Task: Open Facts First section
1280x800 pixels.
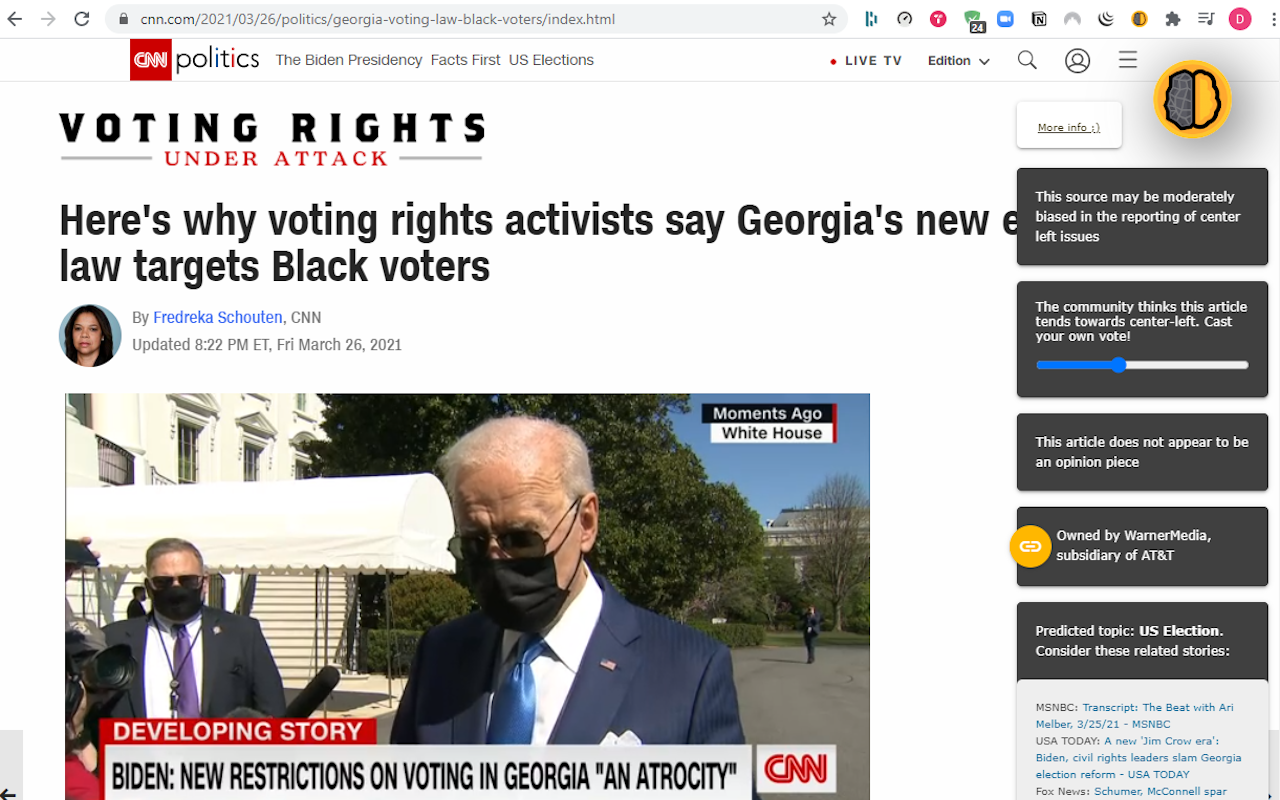Action: pyautogui.click(x=466, y=60)
